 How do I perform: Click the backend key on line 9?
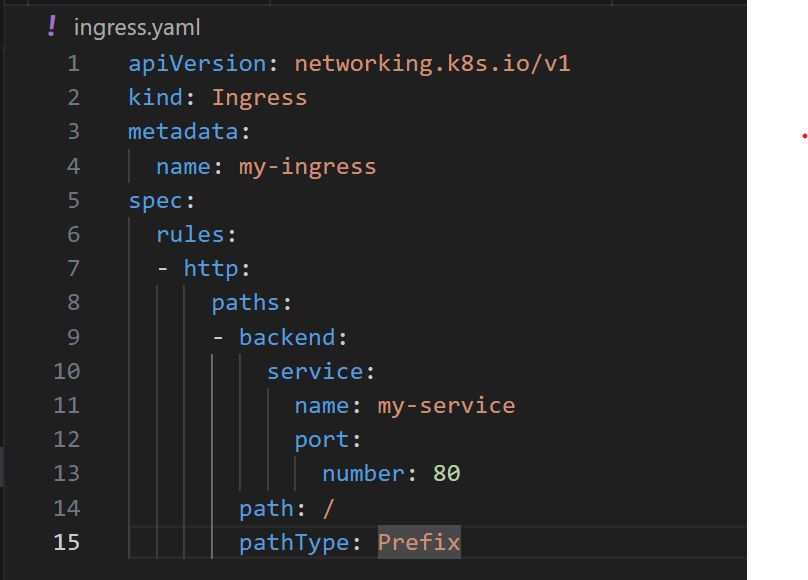288,337
